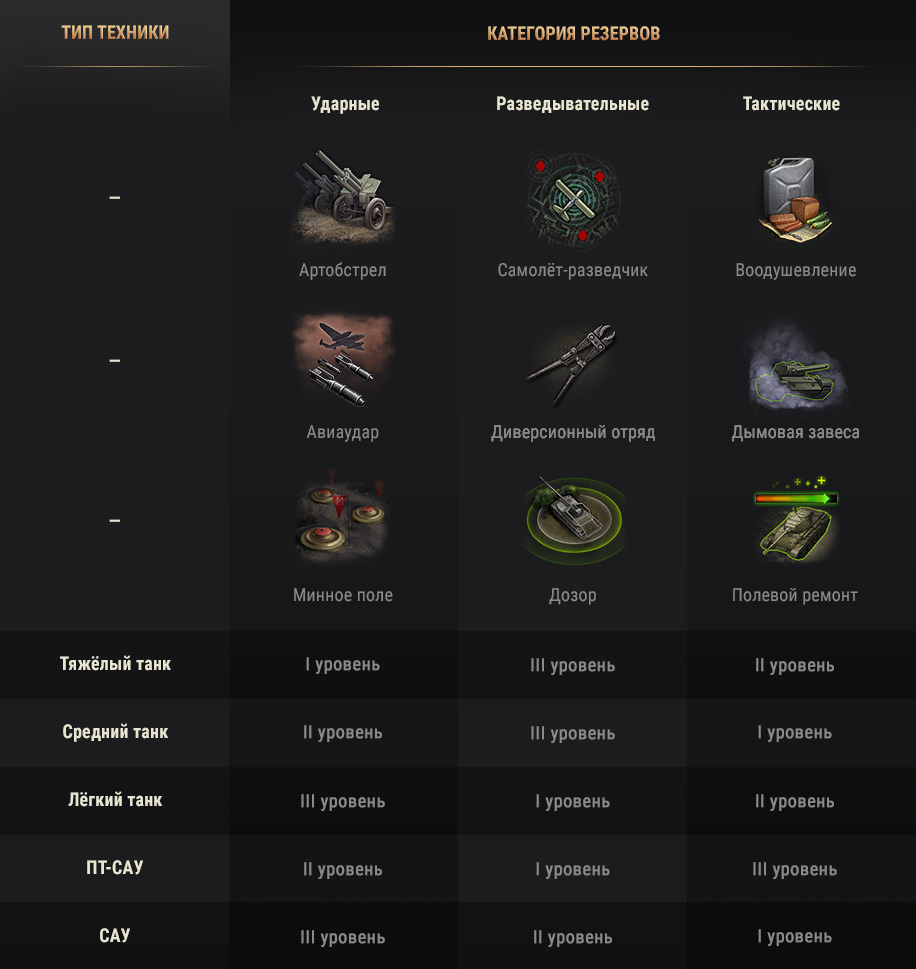Click the Тип техники heading
This screenshot has width=916, height=969.
(x=115, y=32)
